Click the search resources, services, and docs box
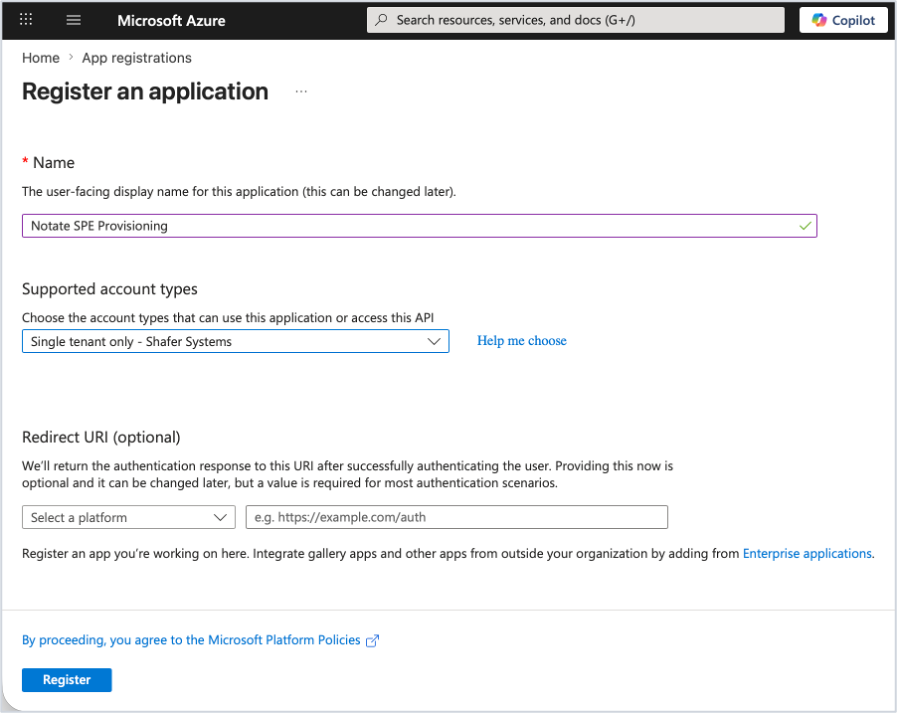Image resolution: width=898 pixels, height=714 pixels. (576, 20)
